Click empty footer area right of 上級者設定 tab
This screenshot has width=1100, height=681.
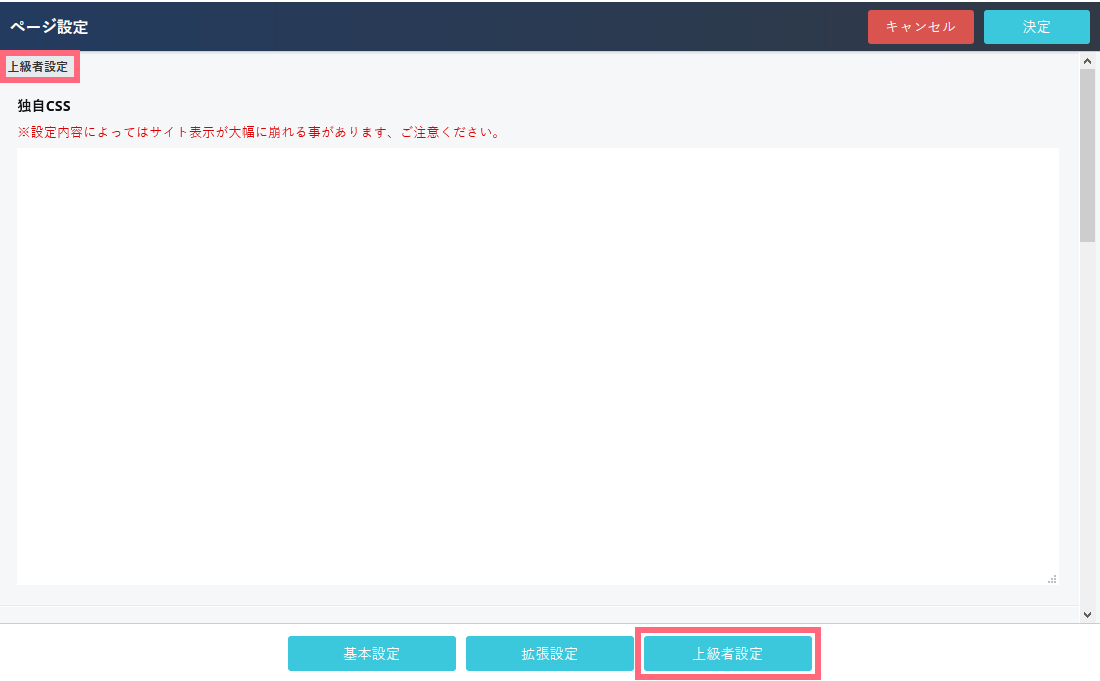pos(950,654)
